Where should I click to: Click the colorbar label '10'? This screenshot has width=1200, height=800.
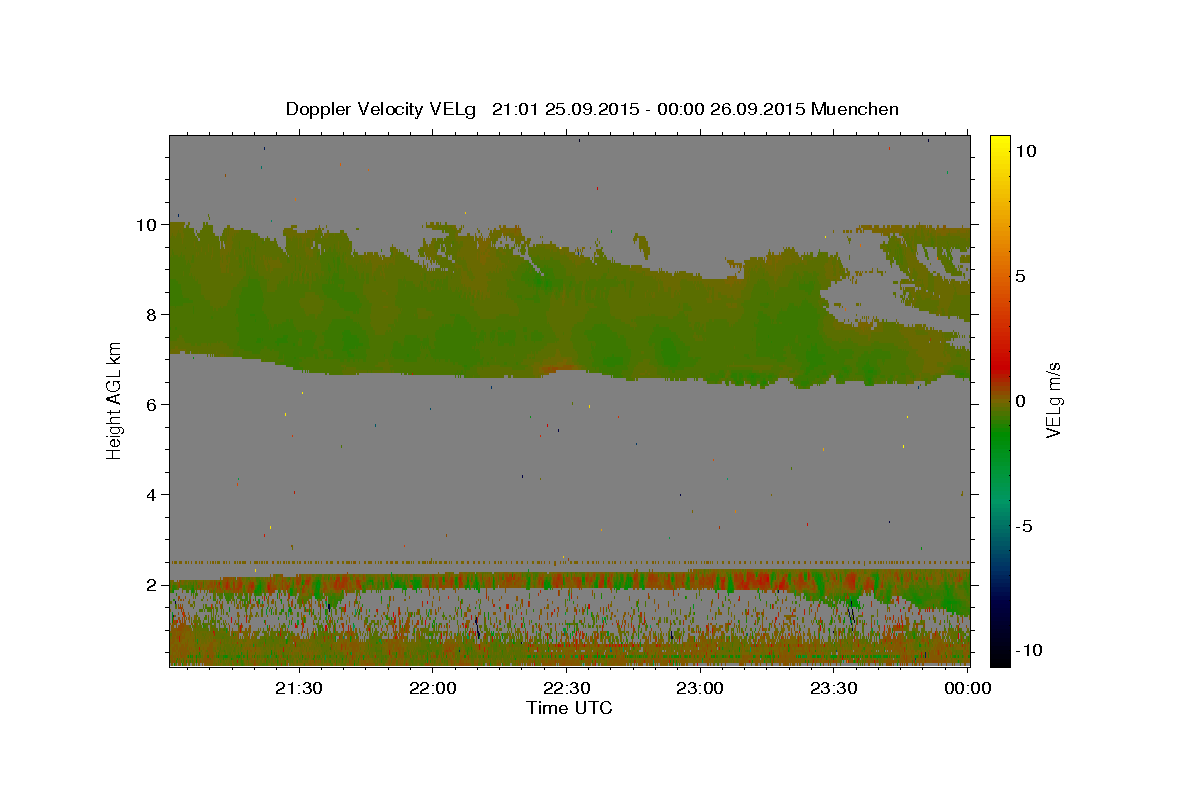pos(1026,150)
